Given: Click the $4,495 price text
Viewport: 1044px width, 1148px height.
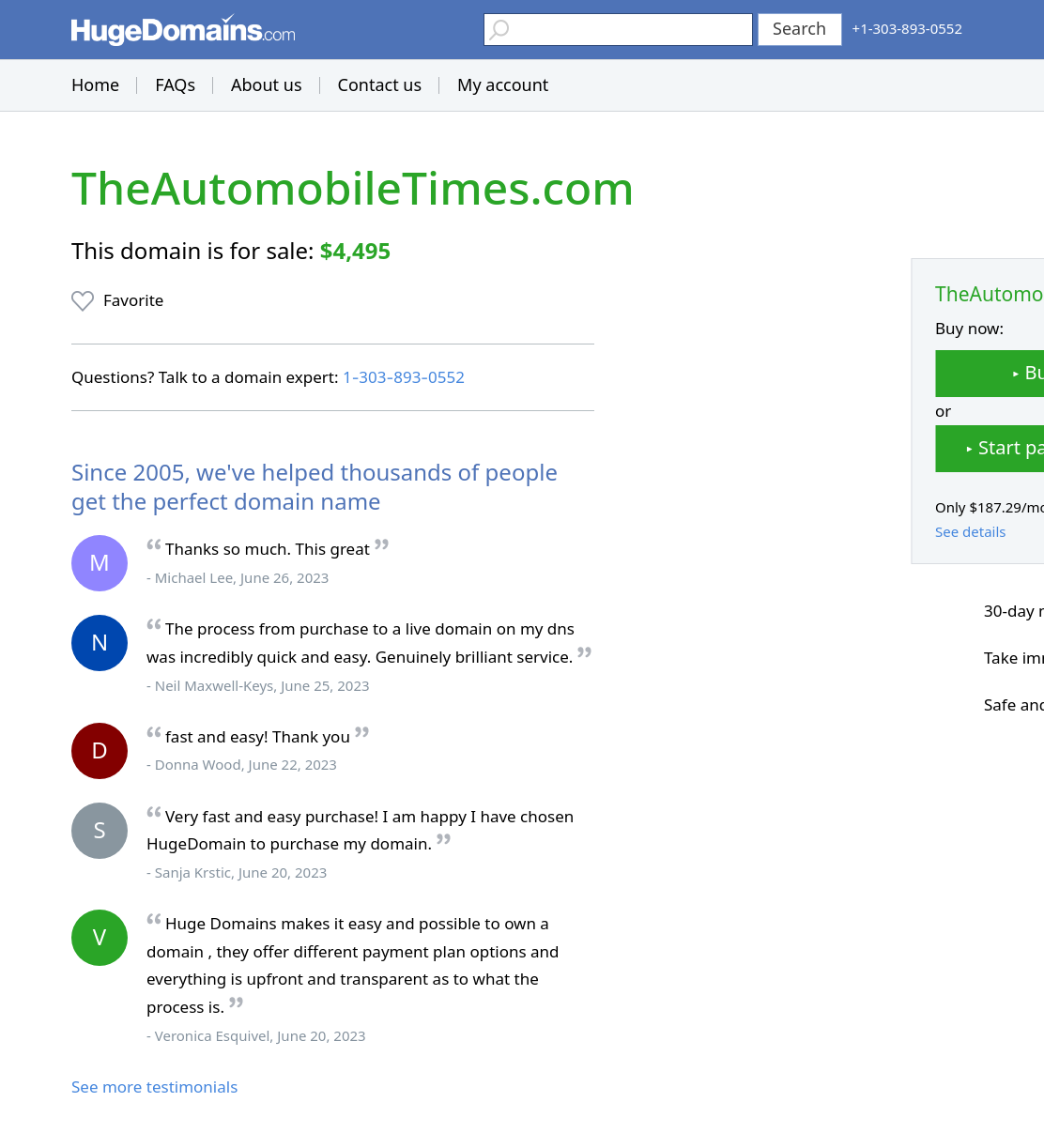Looking at the screenshot, I should tap(355, 252).
